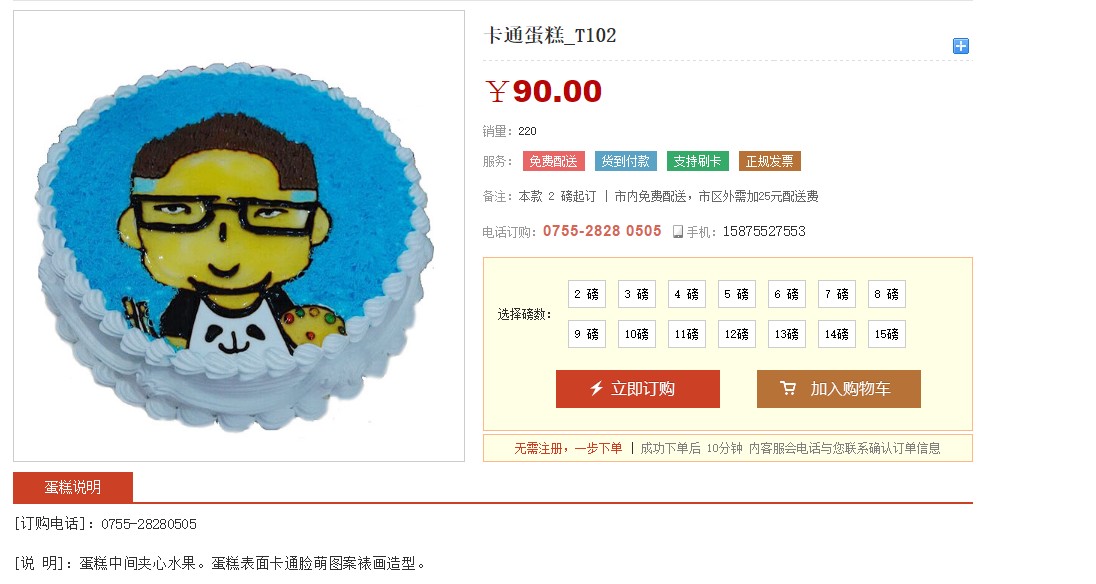The width and height of the screenshot is (1096, 584).
Task: Select the 15磅 weight option
Action: point(886,334)
